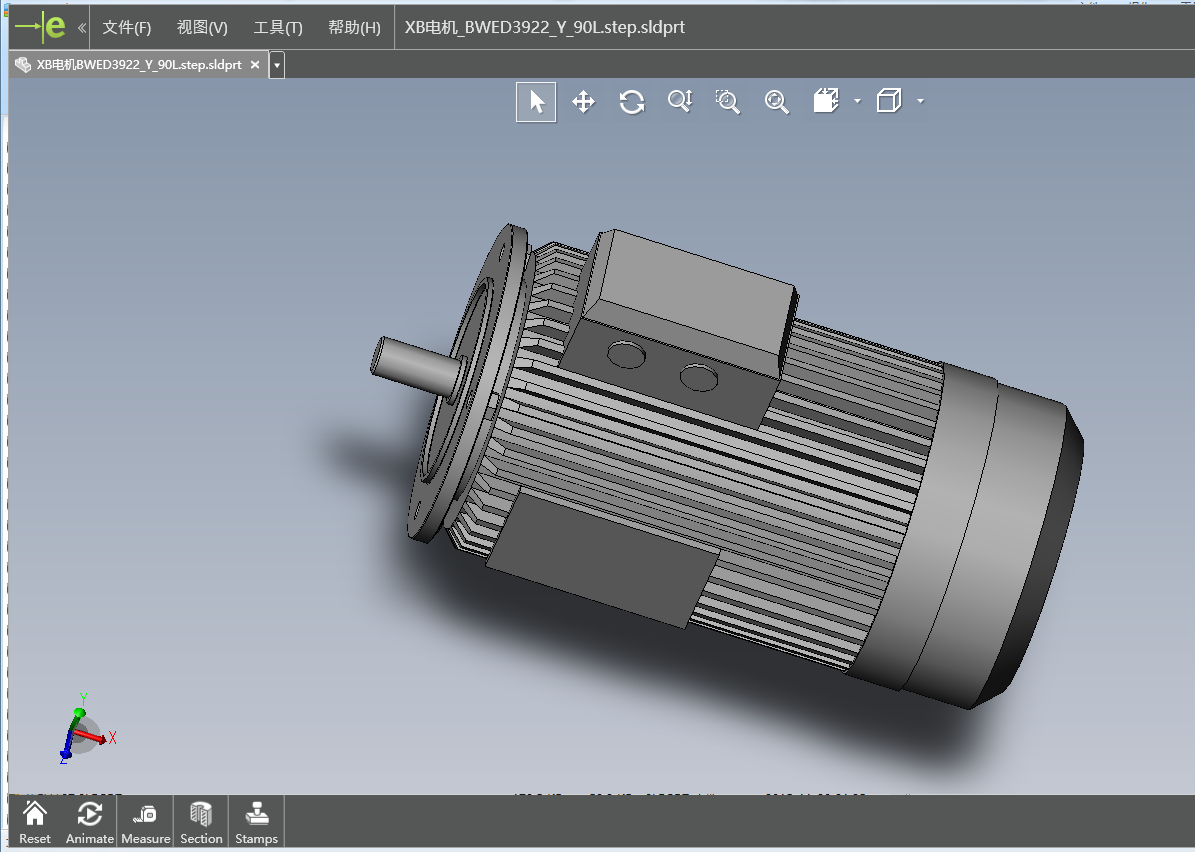
Task: Open the 工具(T) menu
Action: tap(277, 27)
